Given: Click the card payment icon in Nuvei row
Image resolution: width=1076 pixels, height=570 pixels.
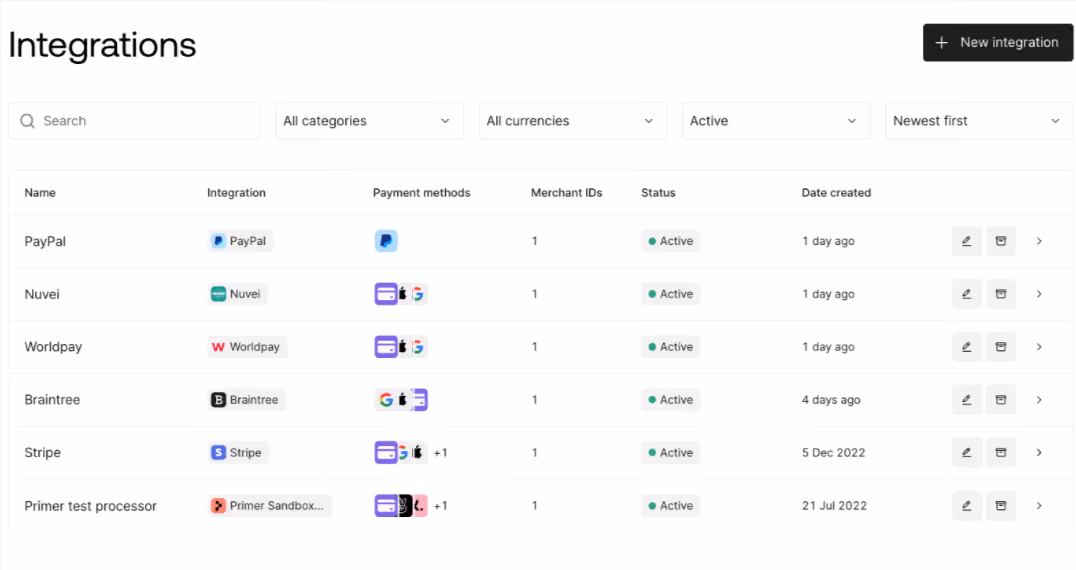Looking at the screenshot, I should tap(386, 294).
